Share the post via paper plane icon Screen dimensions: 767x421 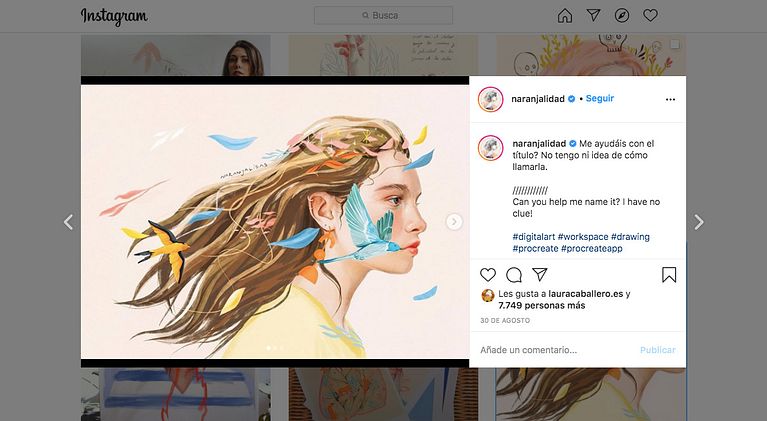[540, 274]
